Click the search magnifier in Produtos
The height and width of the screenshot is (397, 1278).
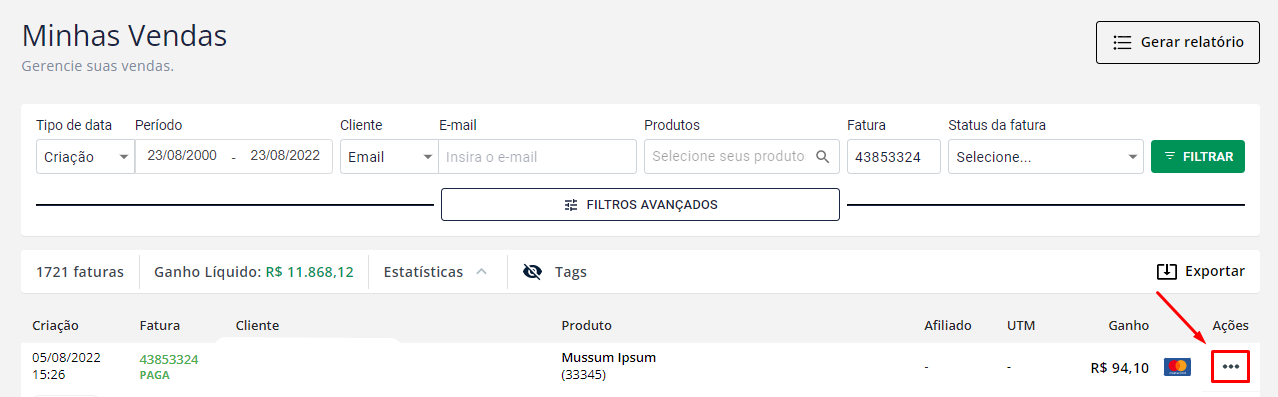point(823,156)
